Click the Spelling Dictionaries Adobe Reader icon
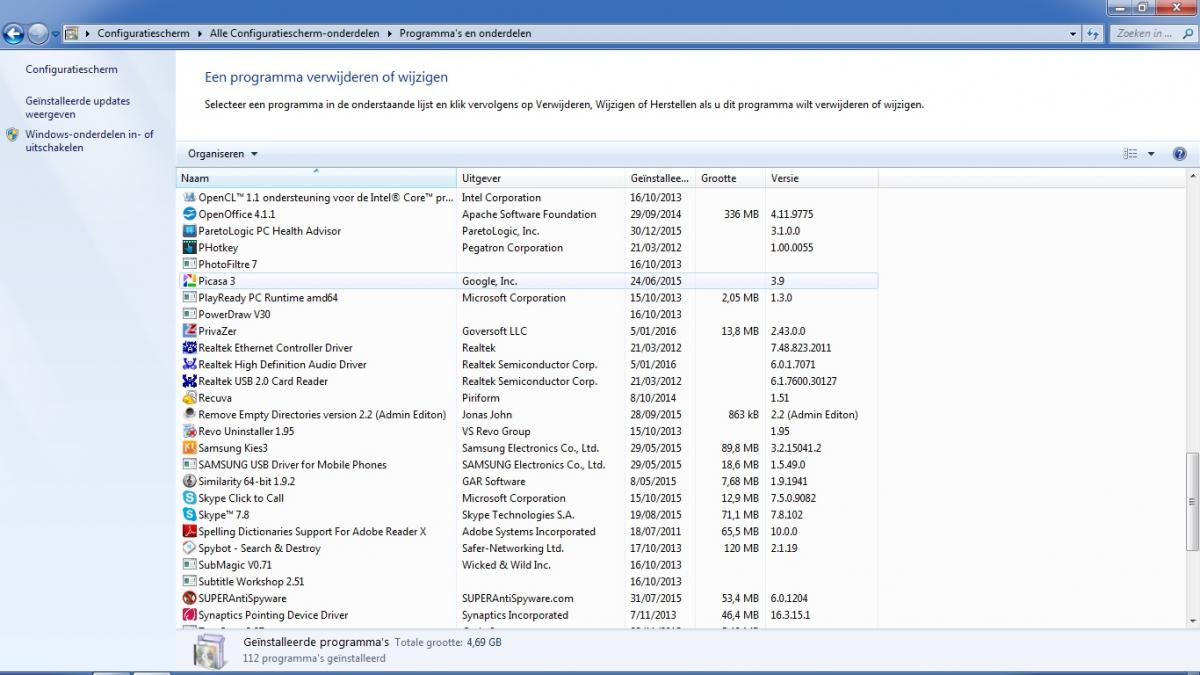Image resolution: width=1200 pixels, height=675 pixels. 190,531
